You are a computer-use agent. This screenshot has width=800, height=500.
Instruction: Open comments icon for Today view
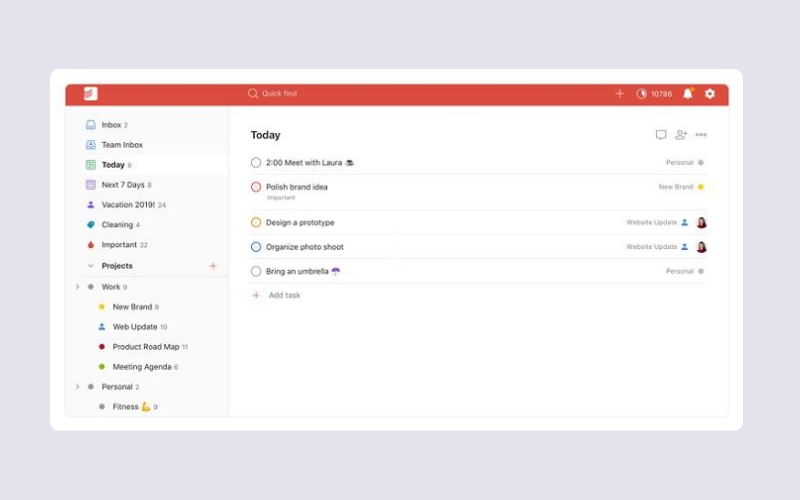click(x=661, y=135)
